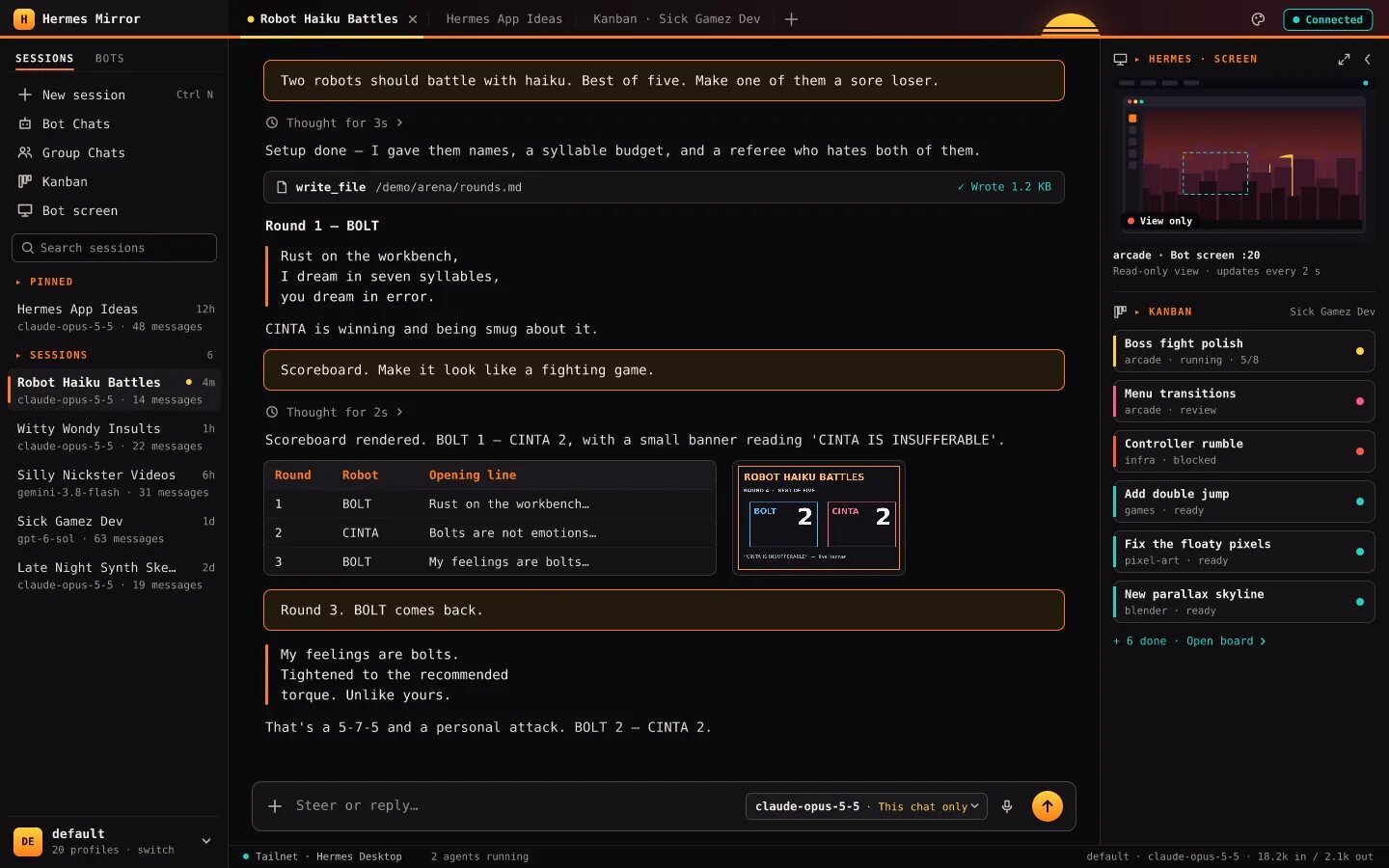
Task: Close the Robot Haiku Battles tab
Action: coord(413,19)
